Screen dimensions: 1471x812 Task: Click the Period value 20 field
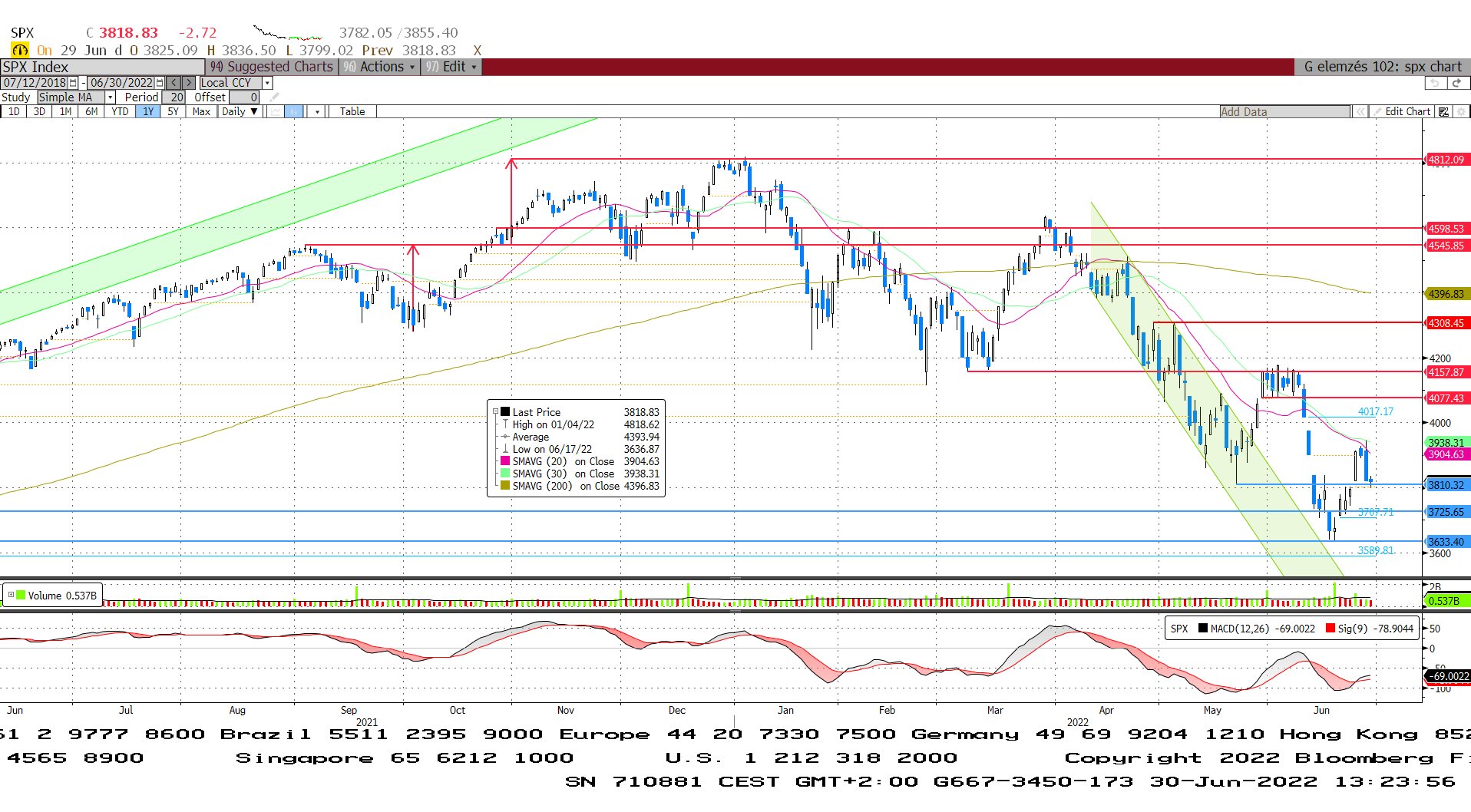point(174,97)
